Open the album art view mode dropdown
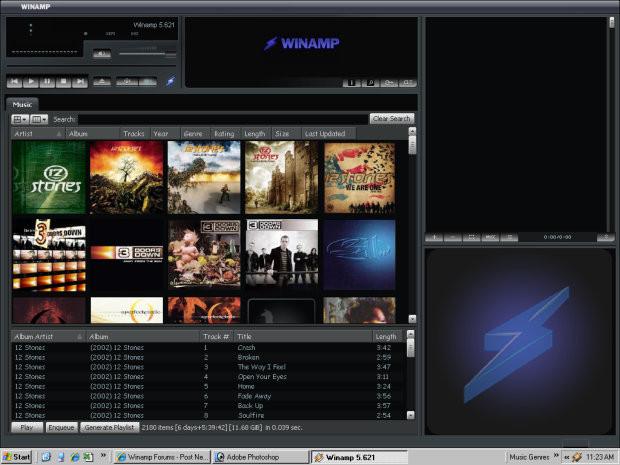The height and width of the screenshot is (465, 620). 20,119
